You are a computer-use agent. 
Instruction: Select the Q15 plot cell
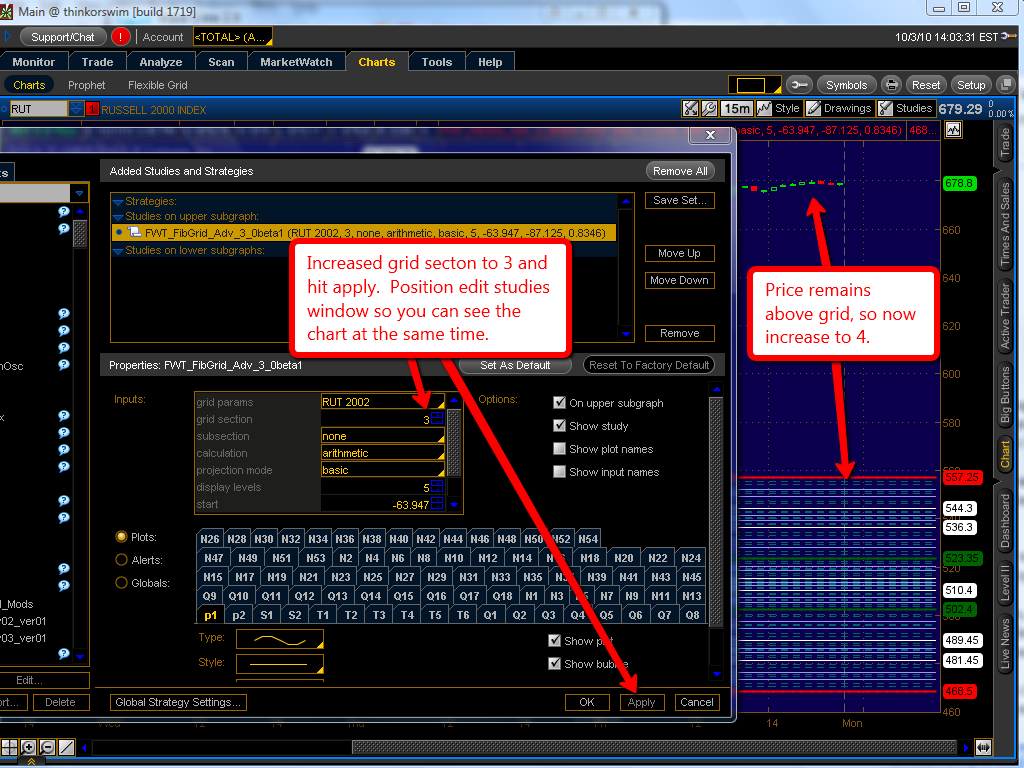tap(403, 596)
